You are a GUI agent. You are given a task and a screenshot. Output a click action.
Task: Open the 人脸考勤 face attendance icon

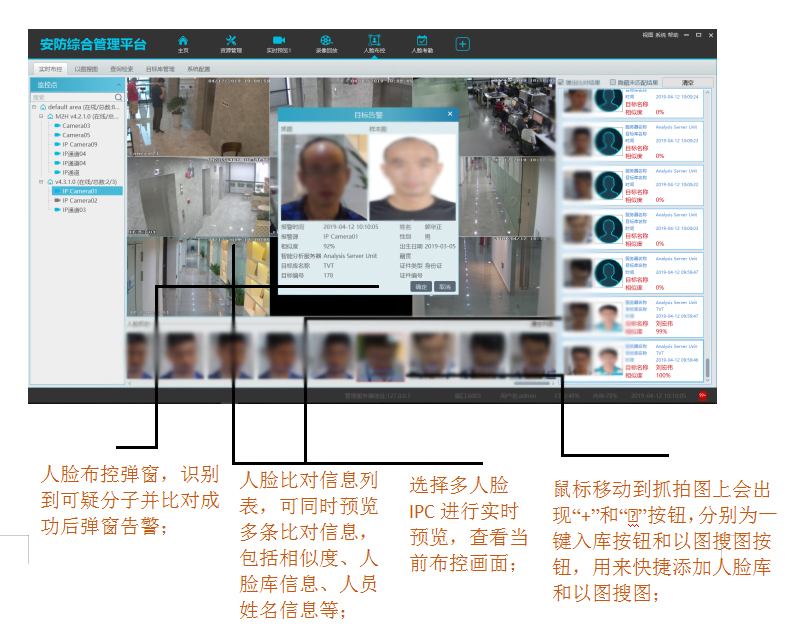pyautogui.click(x=422, y=41)
